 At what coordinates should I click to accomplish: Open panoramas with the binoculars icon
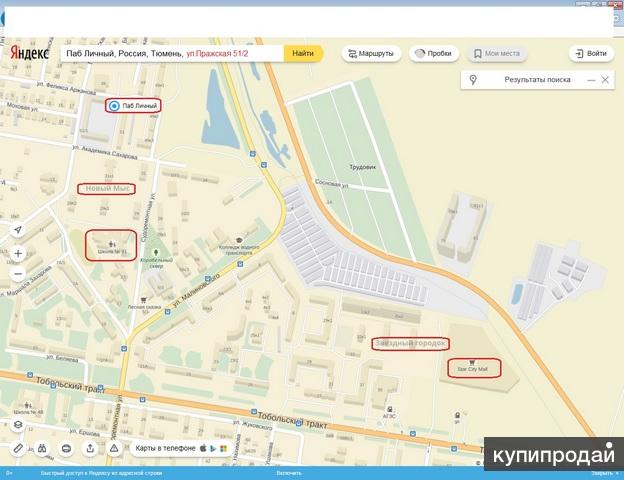click(42, 448)
